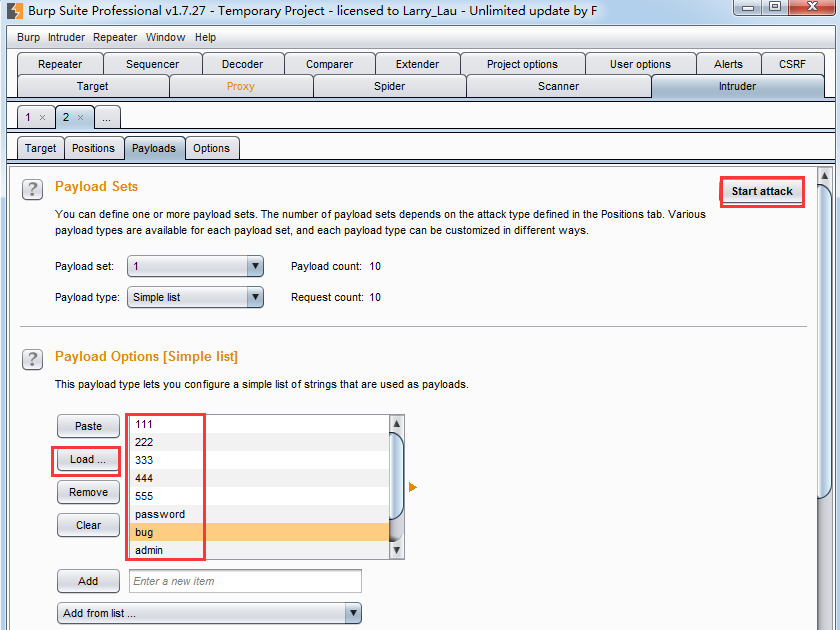The height and width of the screenshot is (630, 840).
Task: Click the Burp Suite title bar logo
Action: tap(15, 11)
